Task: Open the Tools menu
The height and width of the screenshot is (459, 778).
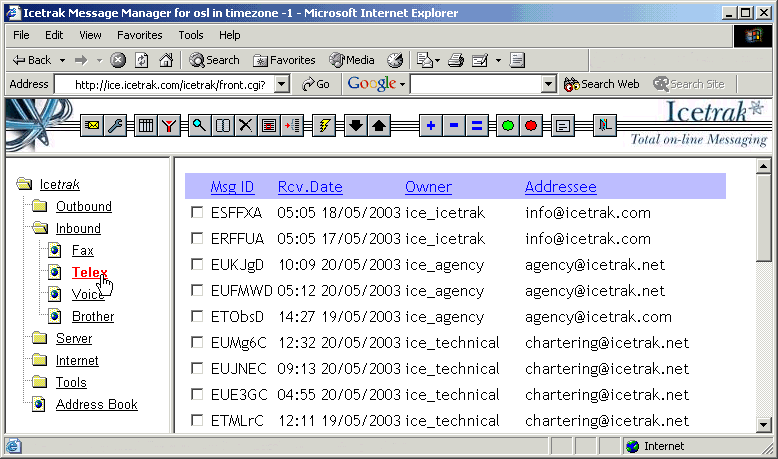Action: pyautogui.click(x=191, y=35)
